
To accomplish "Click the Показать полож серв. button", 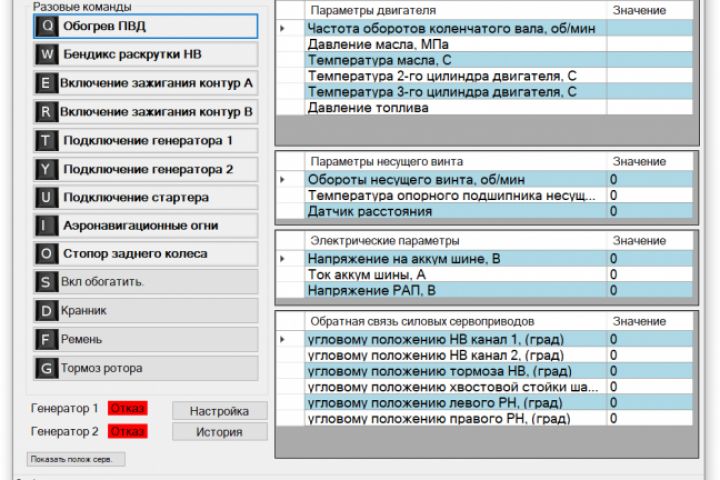I will click(x=76, y=459).
